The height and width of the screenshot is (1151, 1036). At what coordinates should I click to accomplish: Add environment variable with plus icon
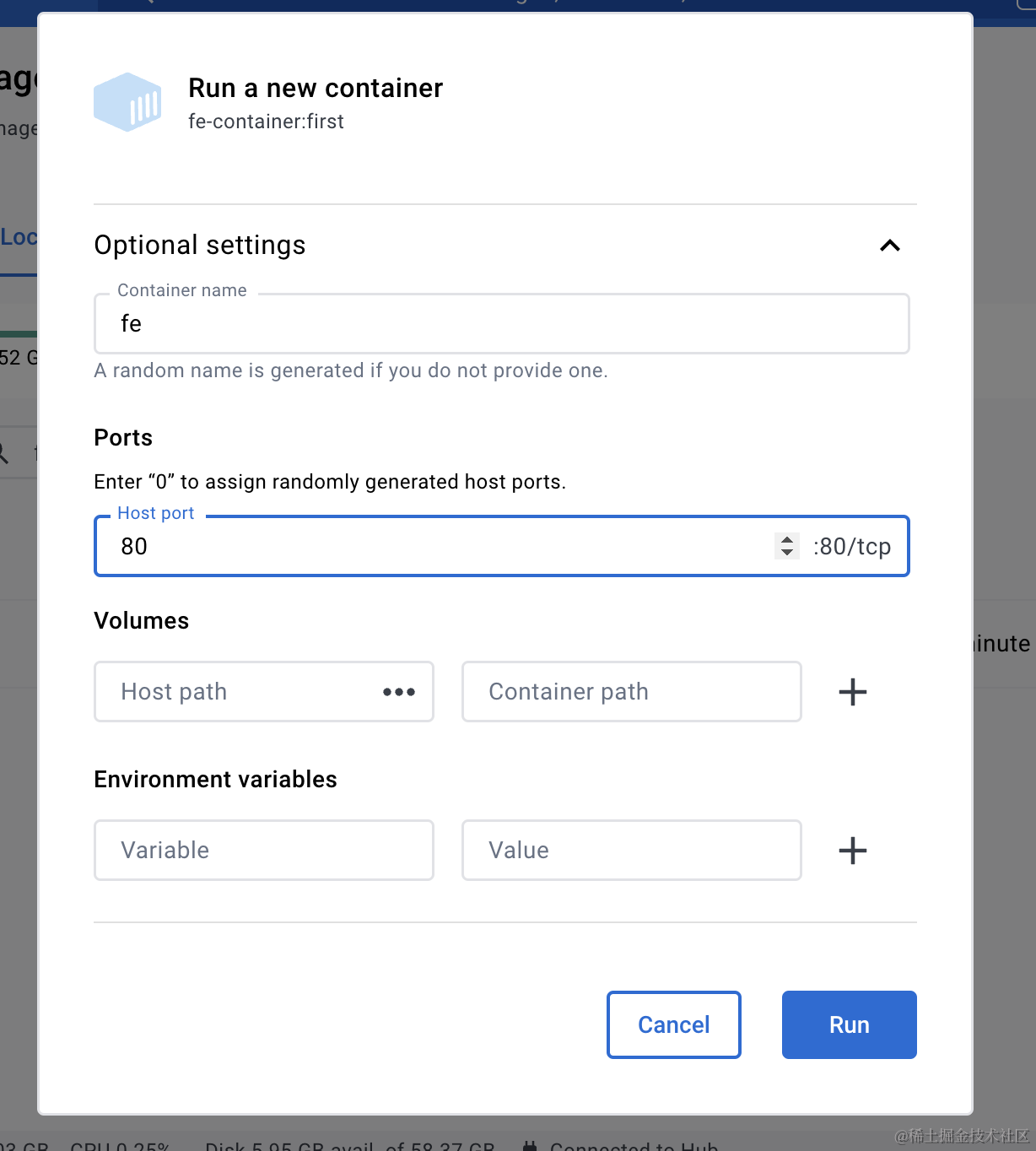pyautogui.click(x=852, y=851)
